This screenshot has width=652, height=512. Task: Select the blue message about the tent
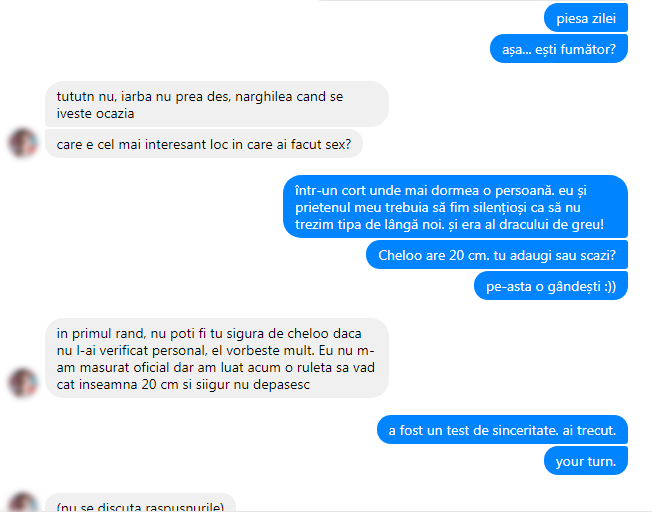coord(455,207)
